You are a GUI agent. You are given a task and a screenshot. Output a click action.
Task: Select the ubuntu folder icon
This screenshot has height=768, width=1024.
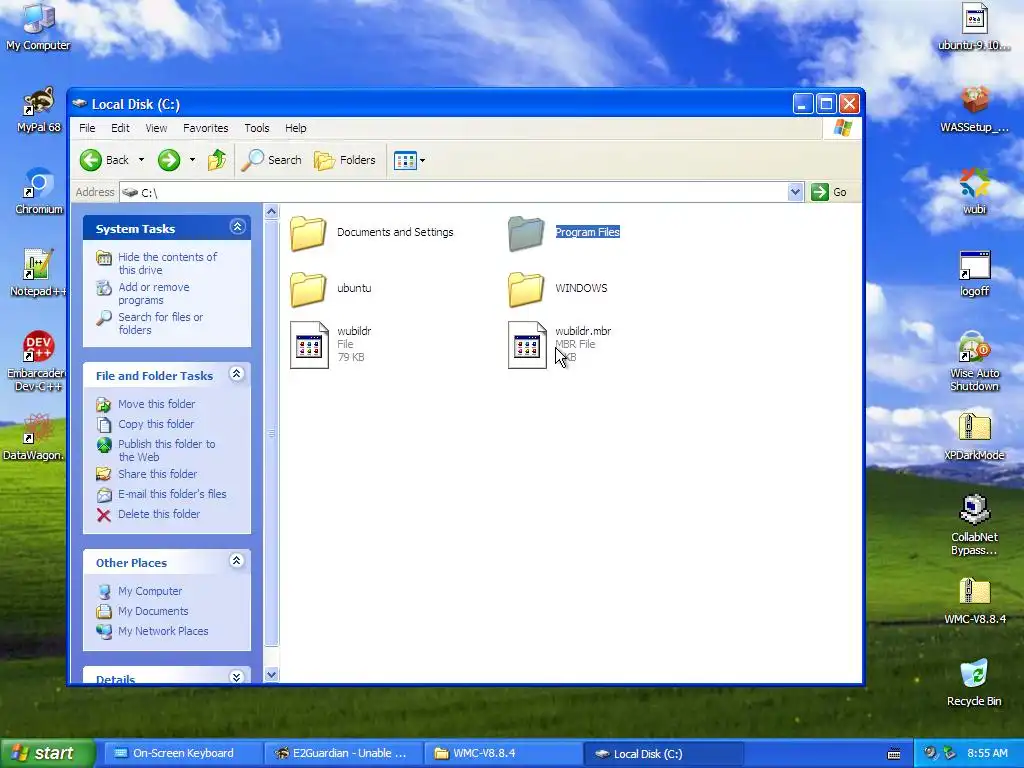tap(308, 289)
